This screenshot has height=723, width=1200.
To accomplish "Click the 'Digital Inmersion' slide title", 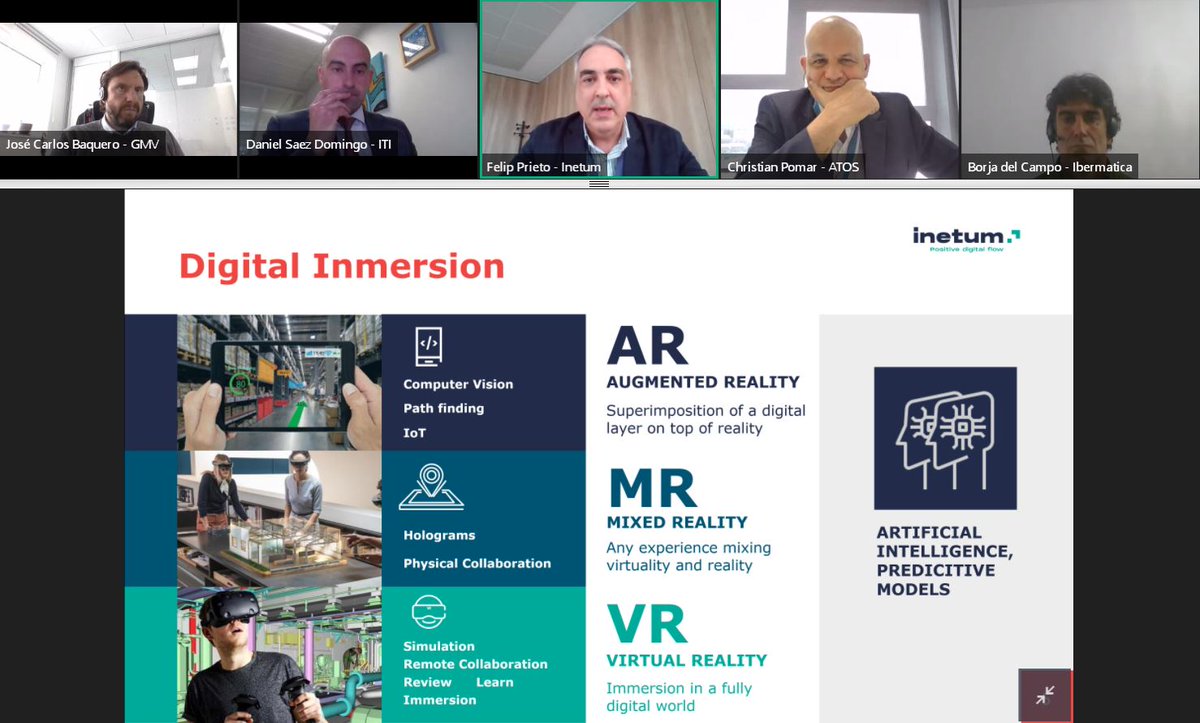I will [342, 266].
